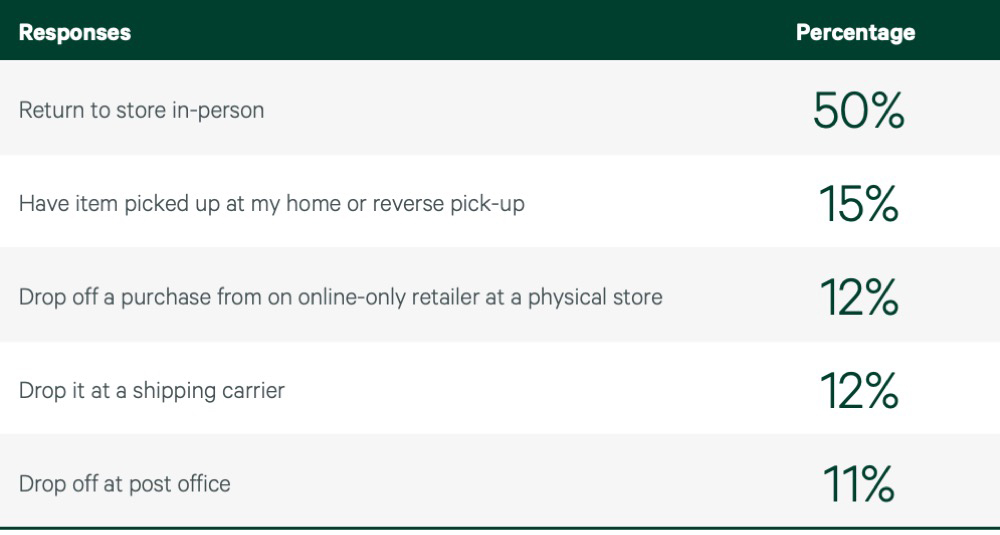The width and height of the screenshot is (1000, 535).
Task: Click the 50% percentage value
Action: point(858,110)
